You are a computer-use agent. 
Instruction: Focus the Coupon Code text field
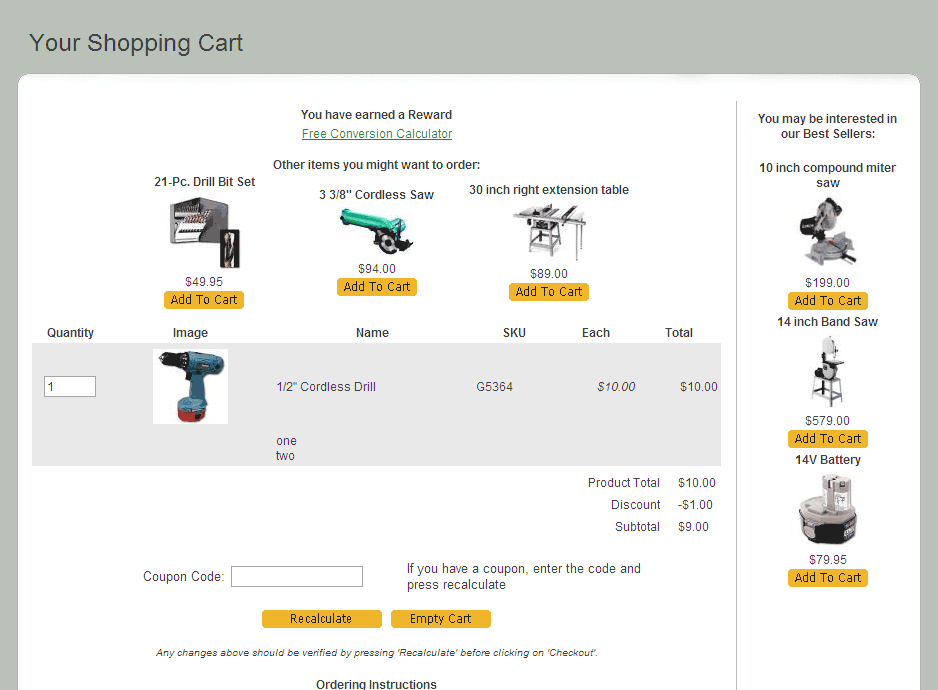297,577
